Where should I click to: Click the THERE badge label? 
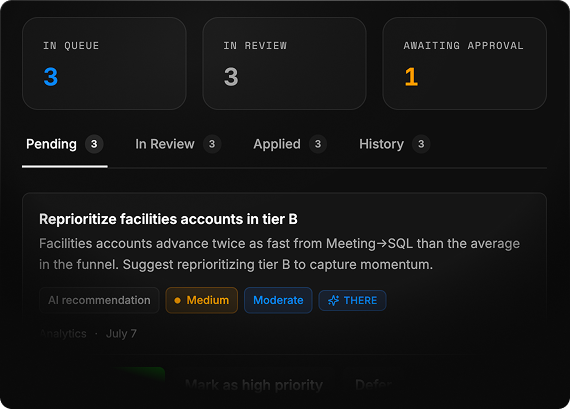(360, 301)
